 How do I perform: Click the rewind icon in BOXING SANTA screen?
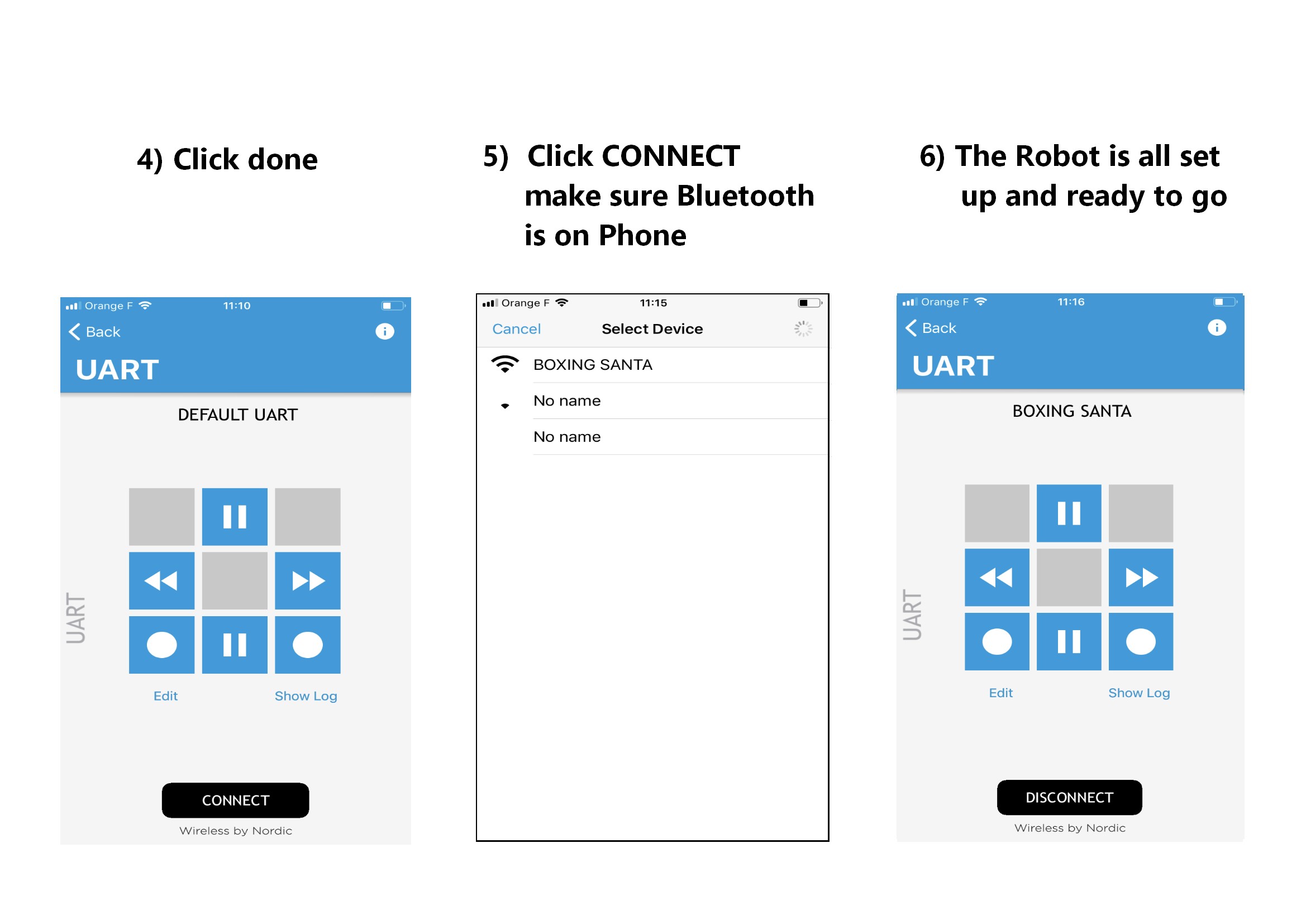997,577
